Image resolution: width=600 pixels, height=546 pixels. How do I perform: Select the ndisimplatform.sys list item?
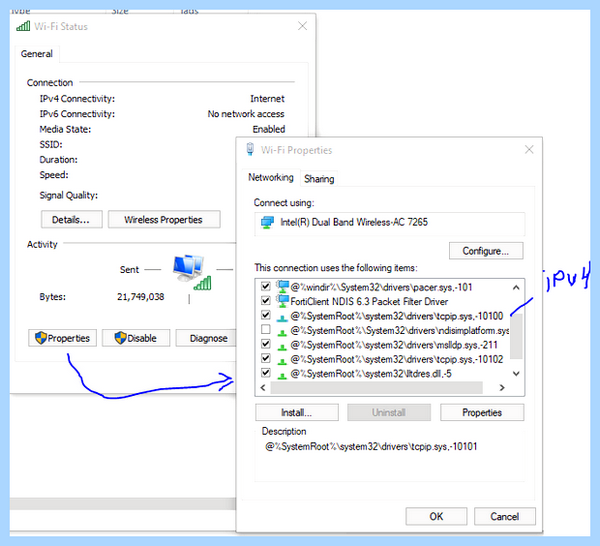399,330
